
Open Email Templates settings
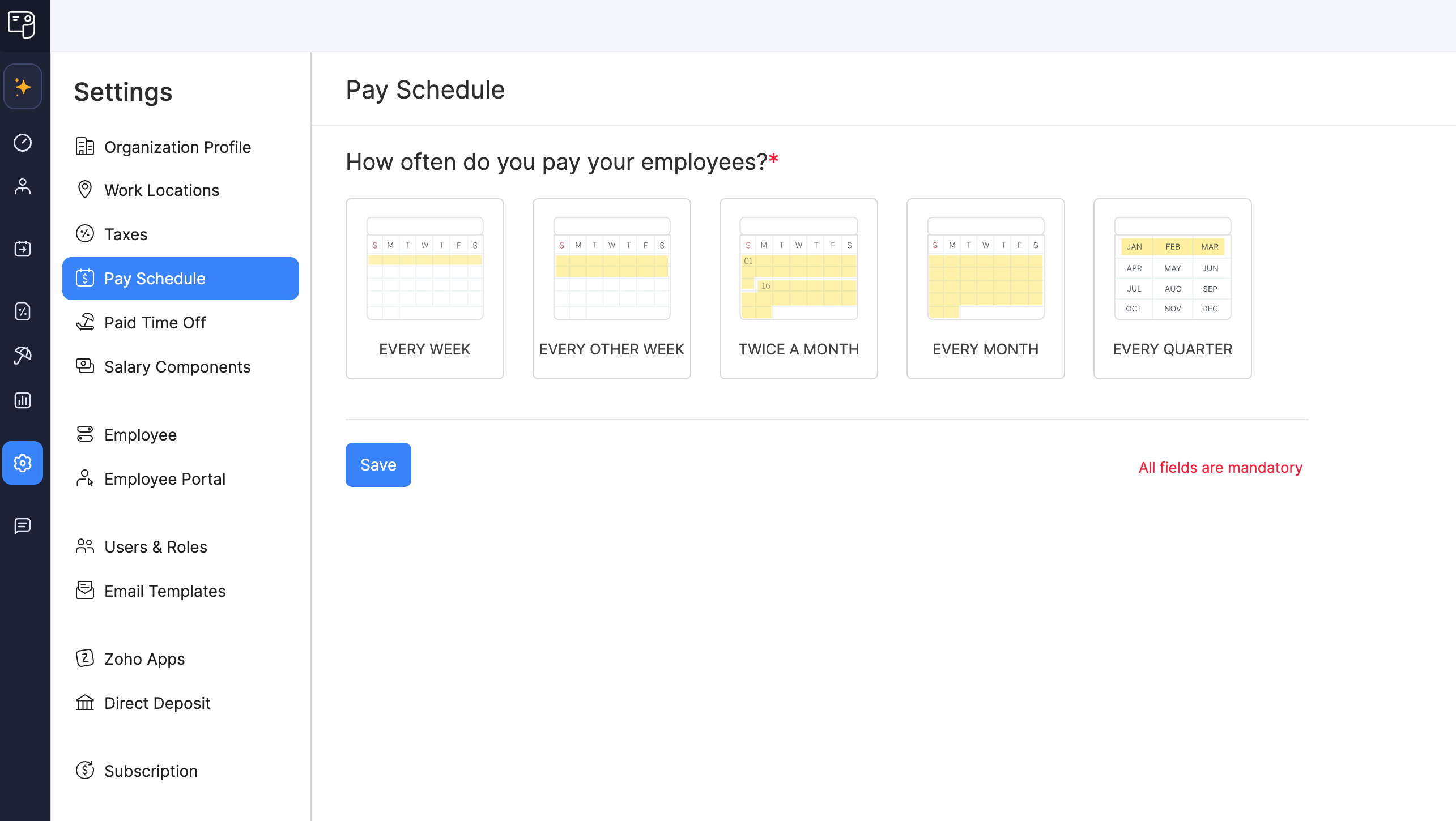click(x=164, y=591)
